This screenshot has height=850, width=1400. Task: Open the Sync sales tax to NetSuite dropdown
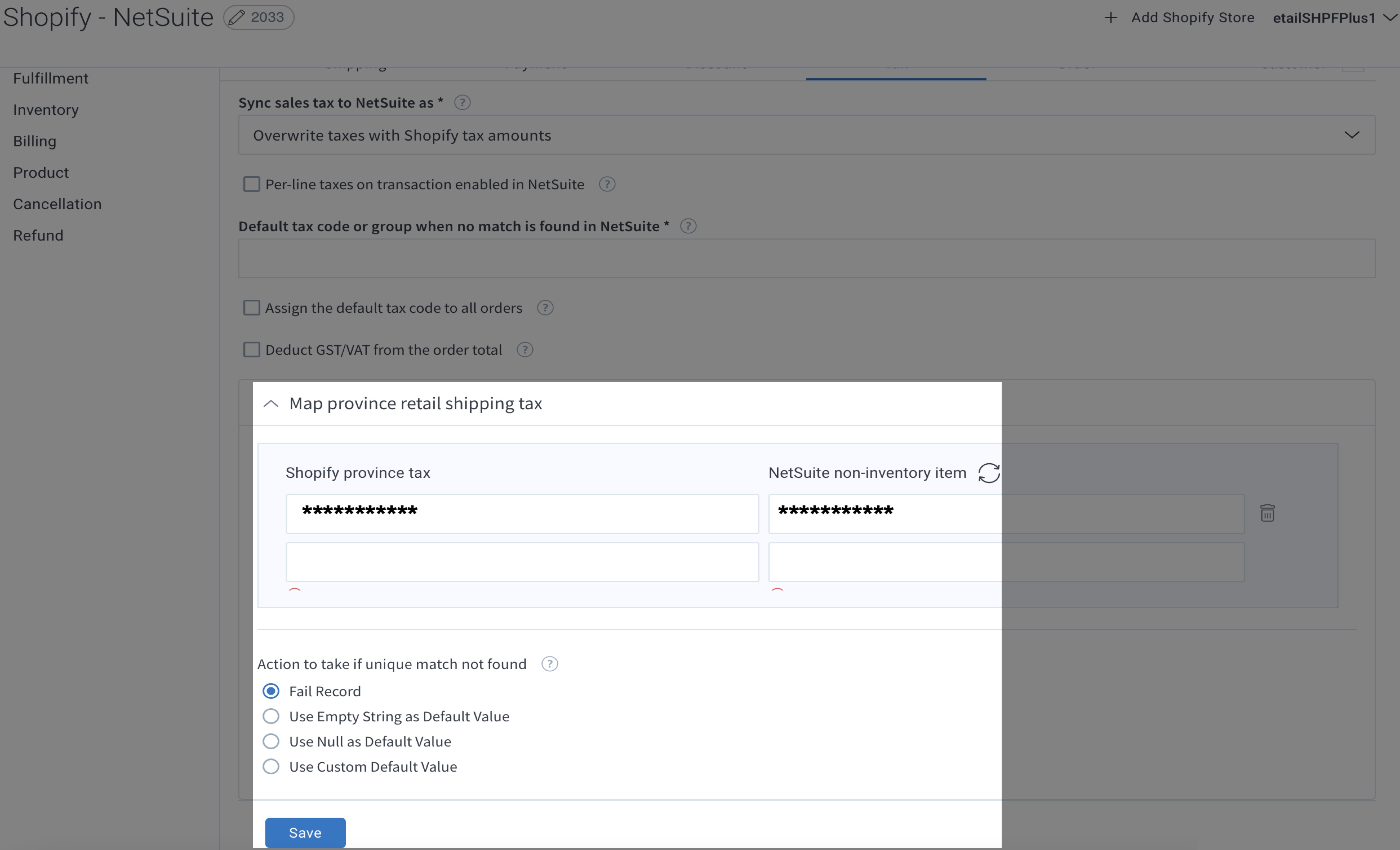(x=806, y=135)
